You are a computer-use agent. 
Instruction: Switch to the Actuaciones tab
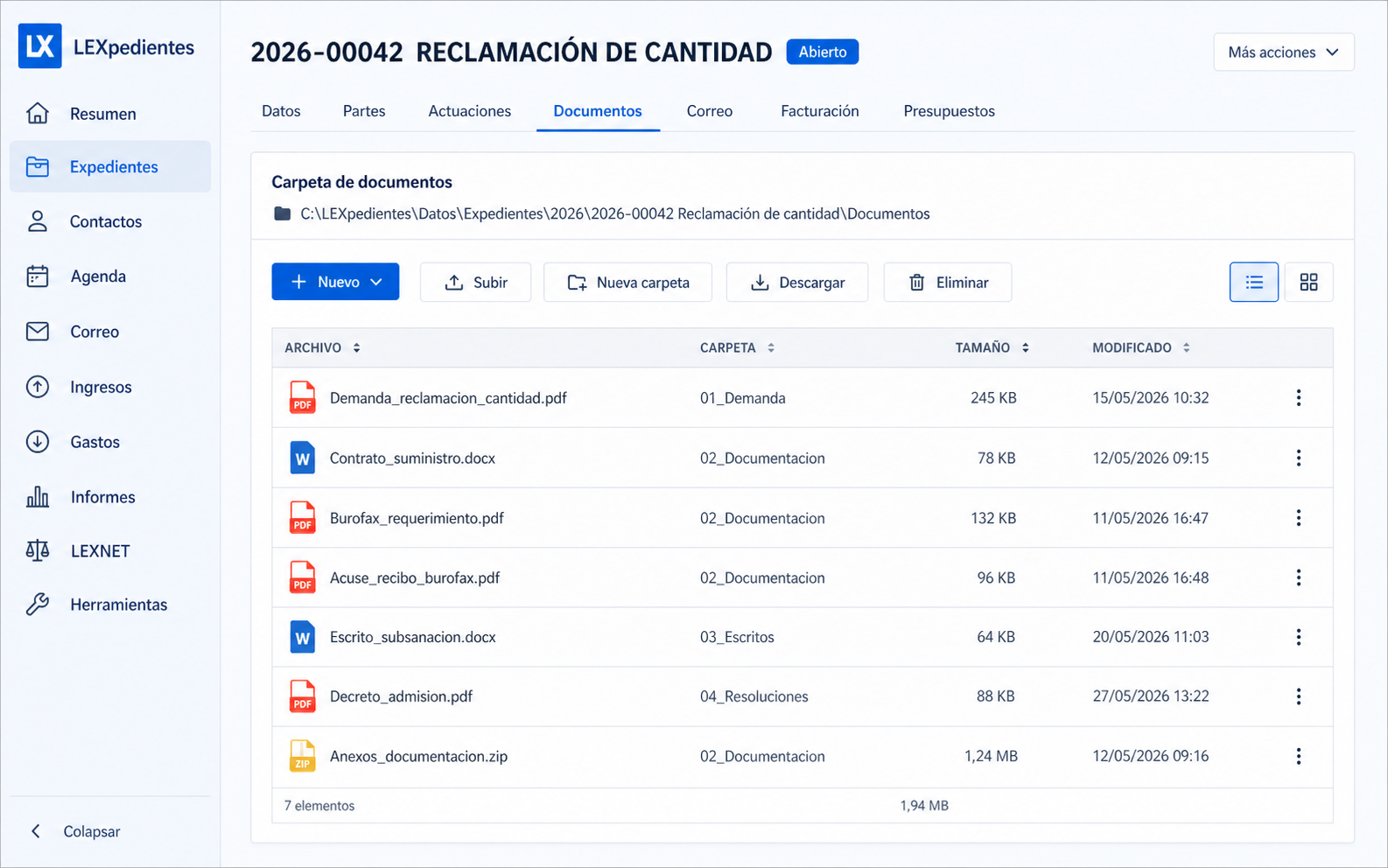(x=470, y=111)
